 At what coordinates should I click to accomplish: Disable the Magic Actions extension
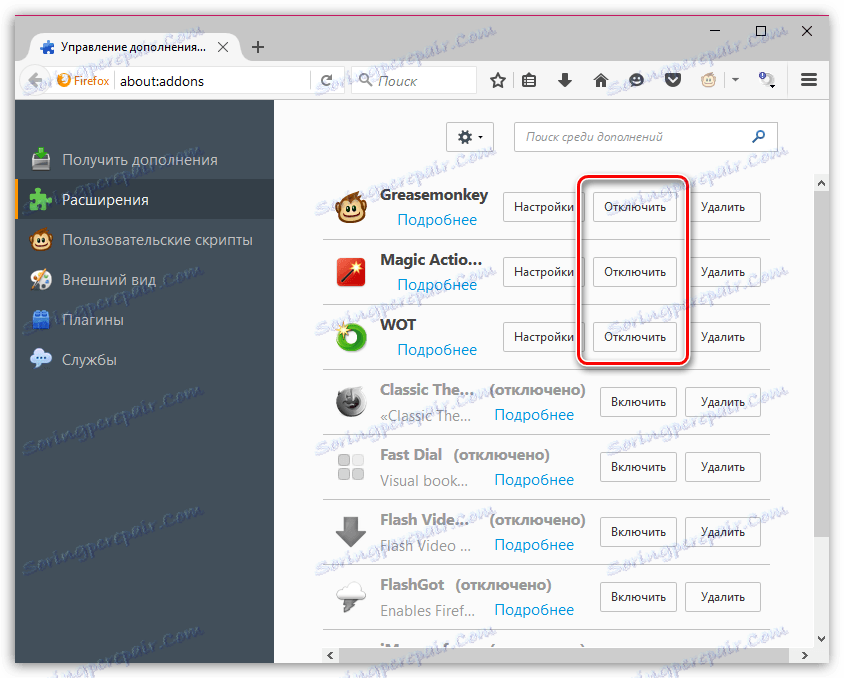pyautogui.click(x=635, y=272)
